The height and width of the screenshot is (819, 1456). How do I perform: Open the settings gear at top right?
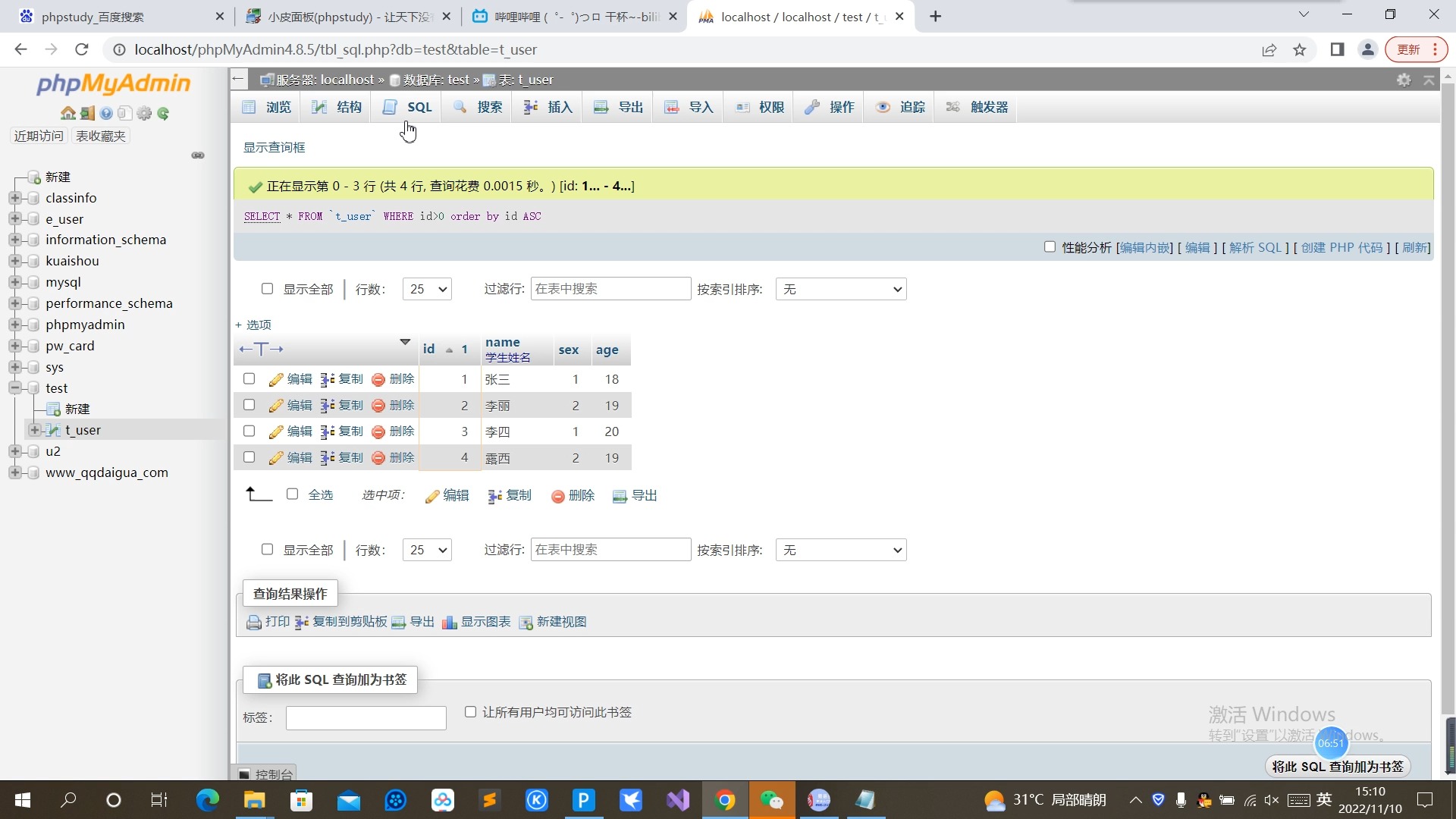tap(1404, 79)
